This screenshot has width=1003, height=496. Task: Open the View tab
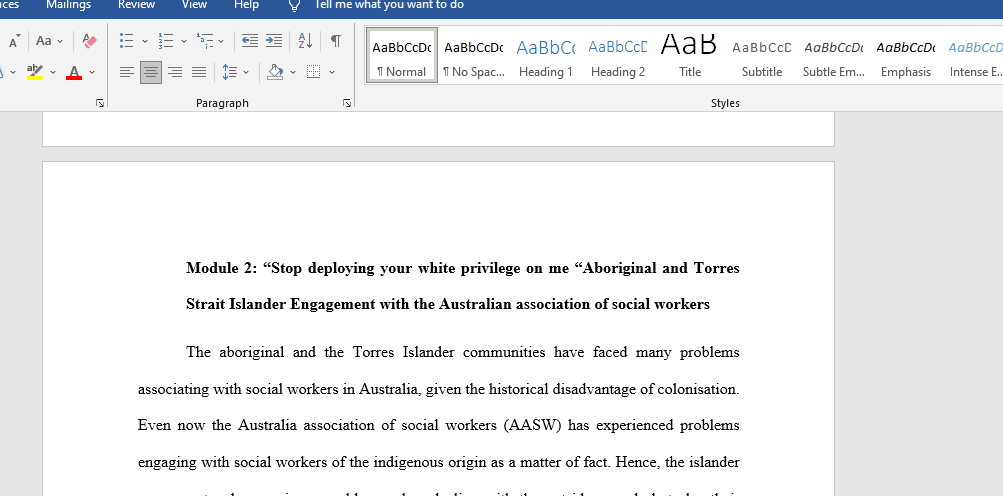[194, 5]
